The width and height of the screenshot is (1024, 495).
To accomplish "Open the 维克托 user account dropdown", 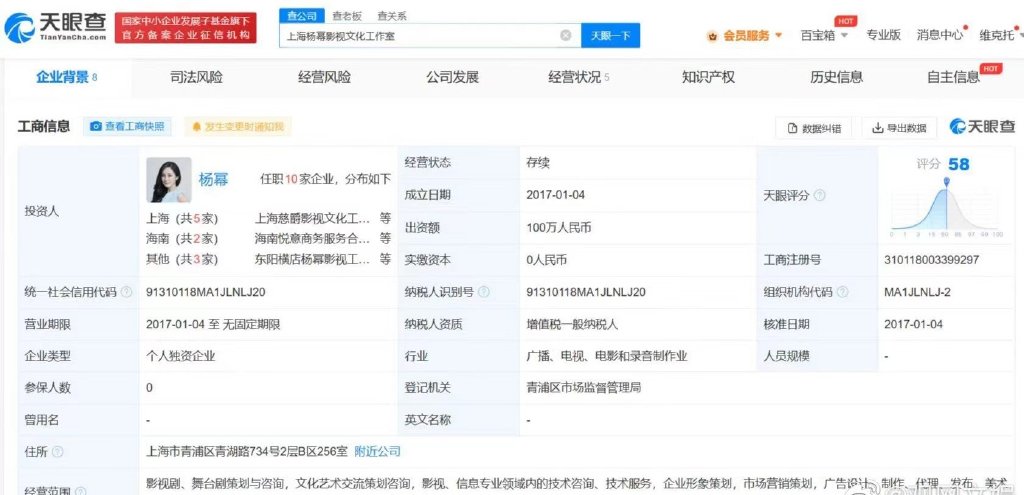I will [999, 35].
